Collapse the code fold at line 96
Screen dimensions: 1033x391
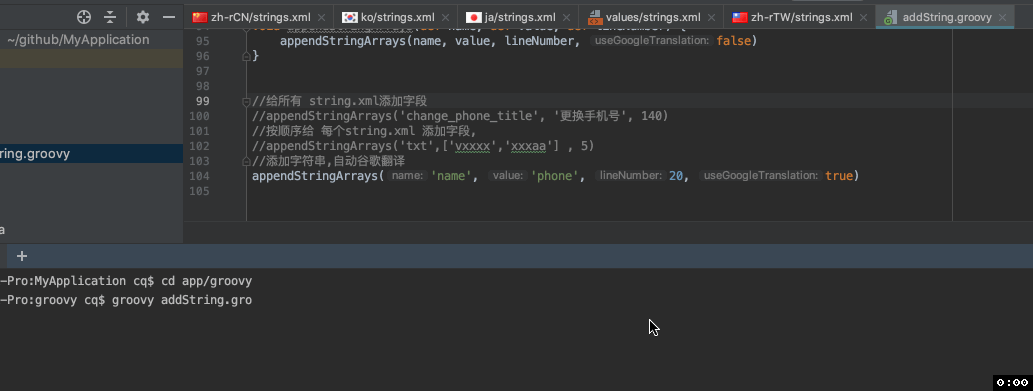click(x=246, y=57)
